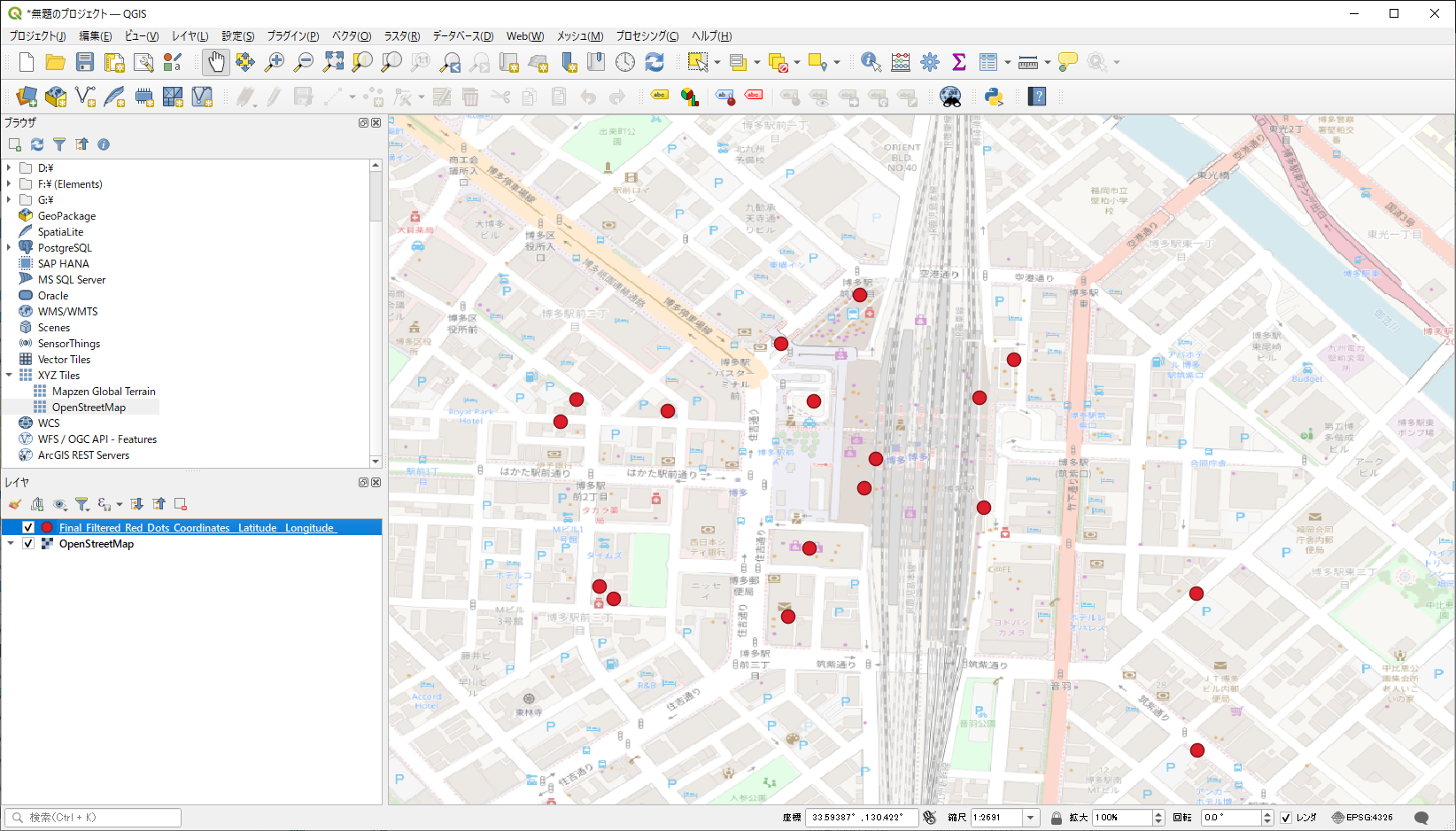
Task: Click the Zoom In magnifier tool
Action: (x=275, y=62)
